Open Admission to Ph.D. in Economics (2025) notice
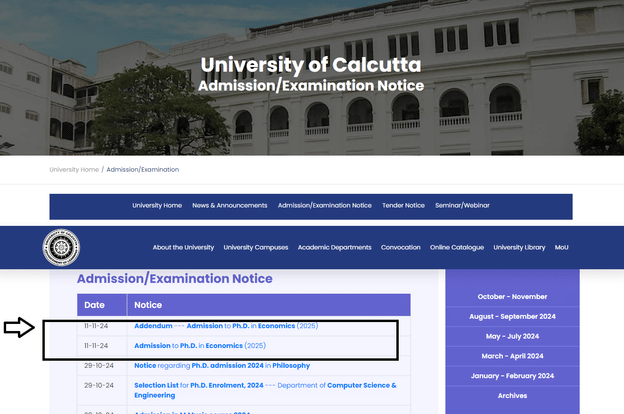Image resolution: width=624 pixels, height=414 pixels. point(200,346)
